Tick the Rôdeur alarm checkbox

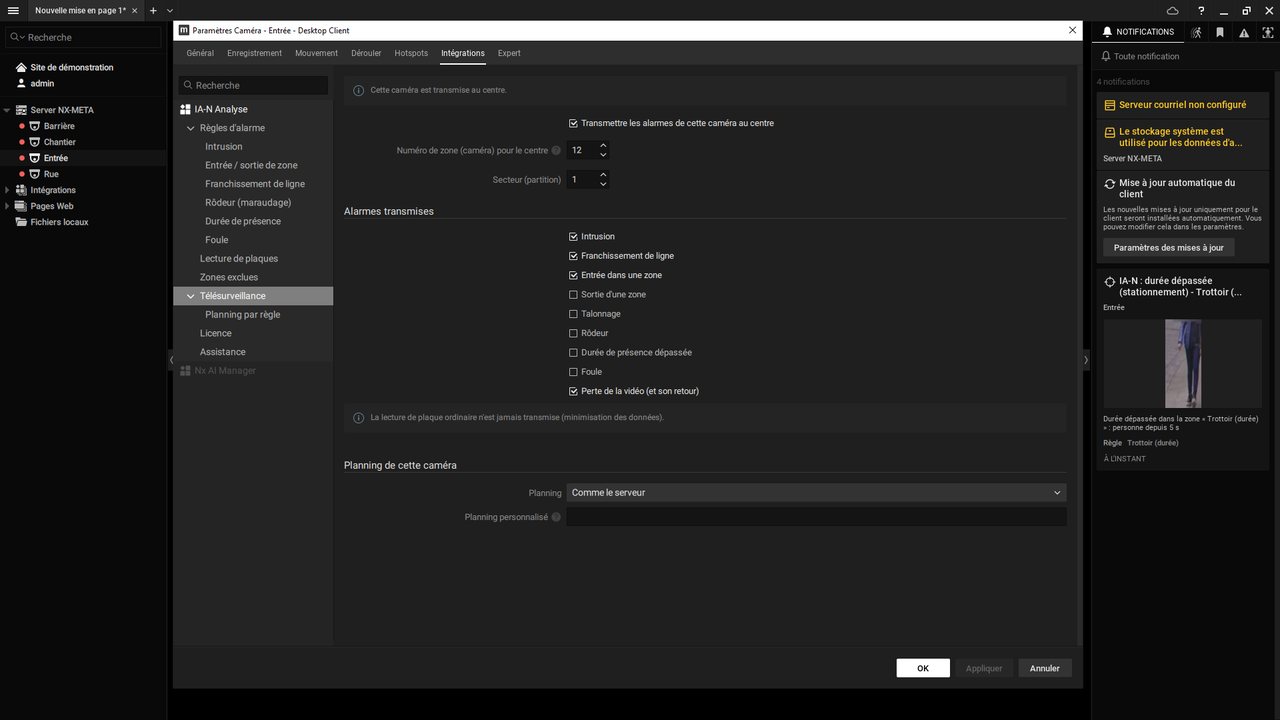click(573, 333)
